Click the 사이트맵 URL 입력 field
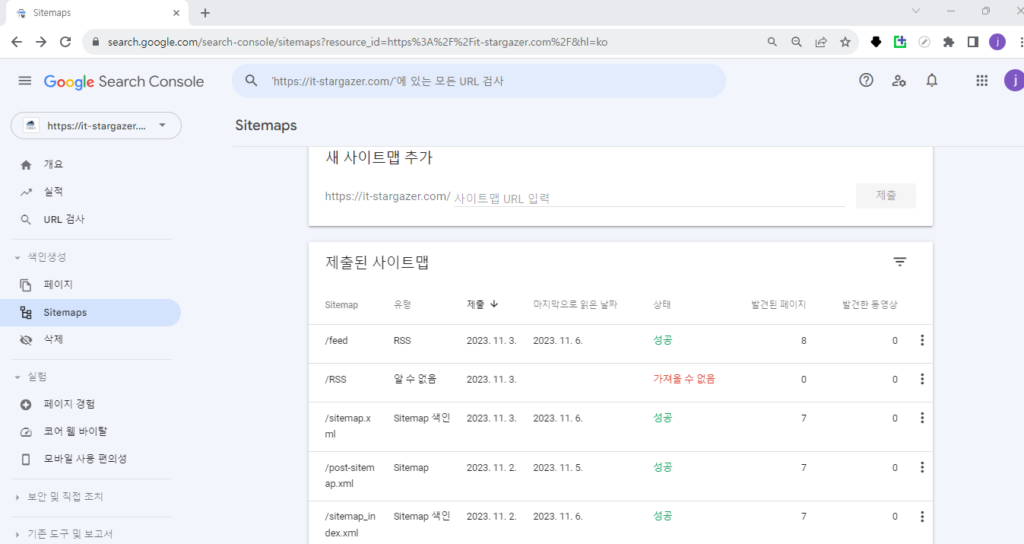The width and height of the screenshot is (1024, 544). [649, 198]
